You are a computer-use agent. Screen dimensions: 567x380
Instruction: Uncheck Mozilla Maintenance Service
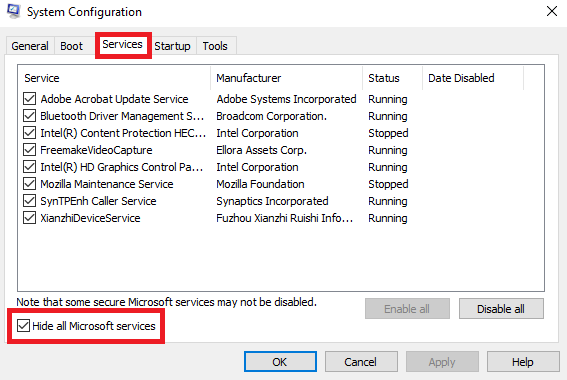pyautogui.click(x=29, y=184)
